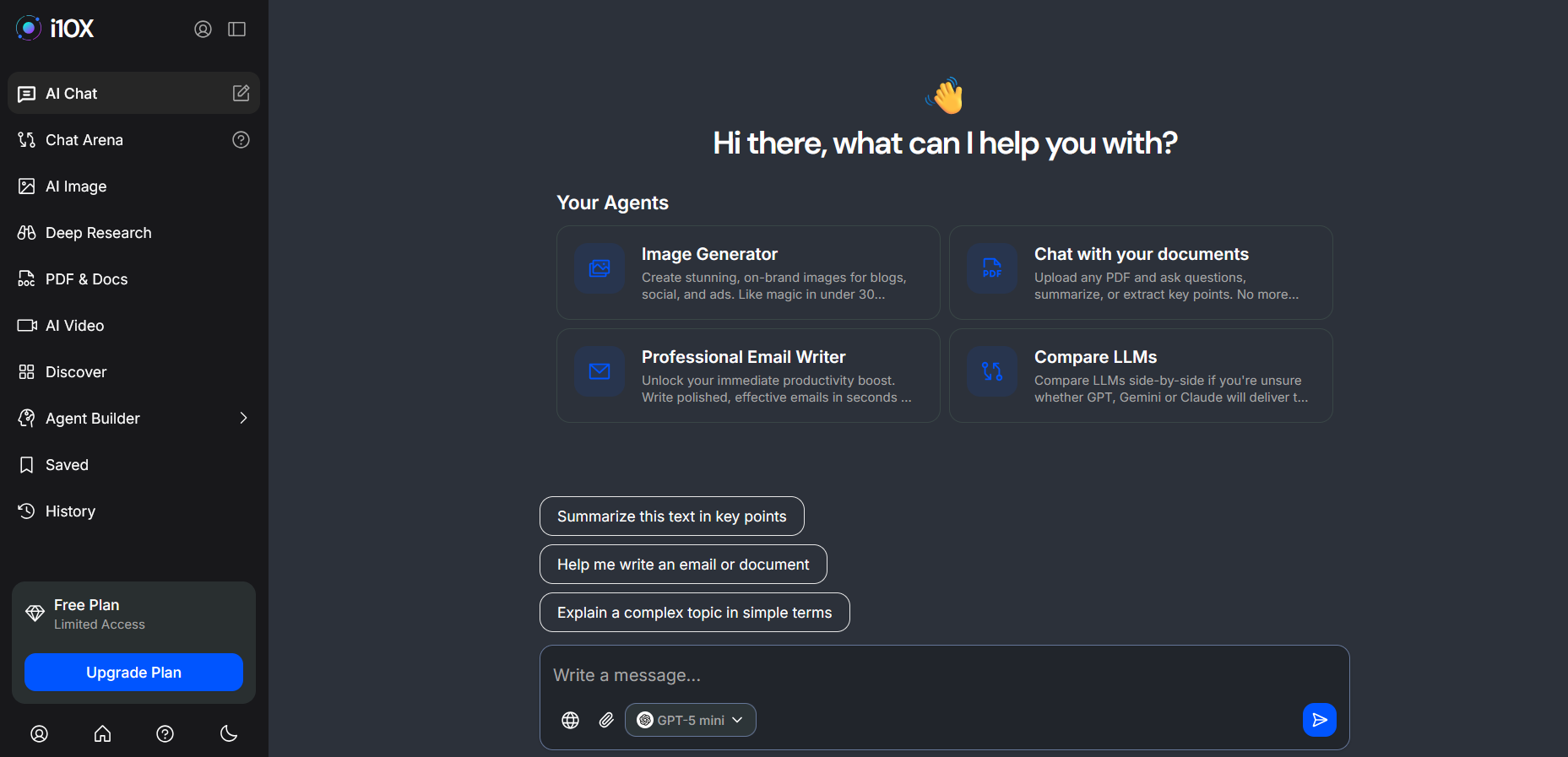Viewport: 1568px width, 757px height.
Task: Collapse the sidebar panel
Action: click(x=236, y=30)
